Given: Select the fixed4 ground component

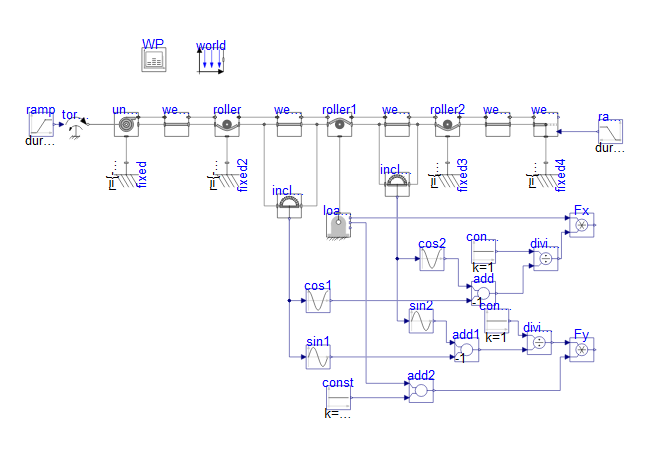Looking at the screenshot, I should coord(546,180).
